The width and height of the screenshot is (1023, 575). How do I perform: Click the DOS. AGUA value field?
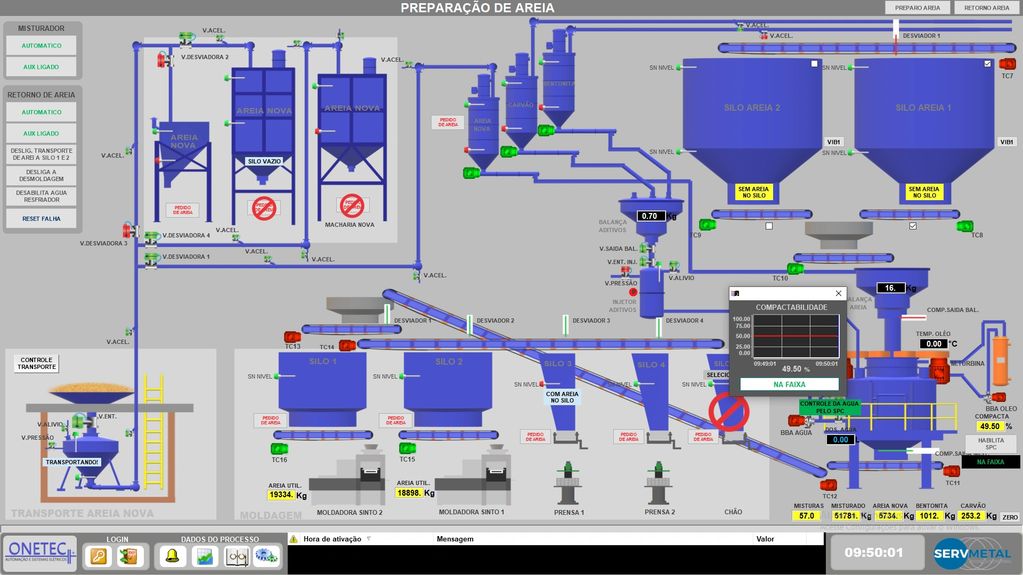click(840, 439)
